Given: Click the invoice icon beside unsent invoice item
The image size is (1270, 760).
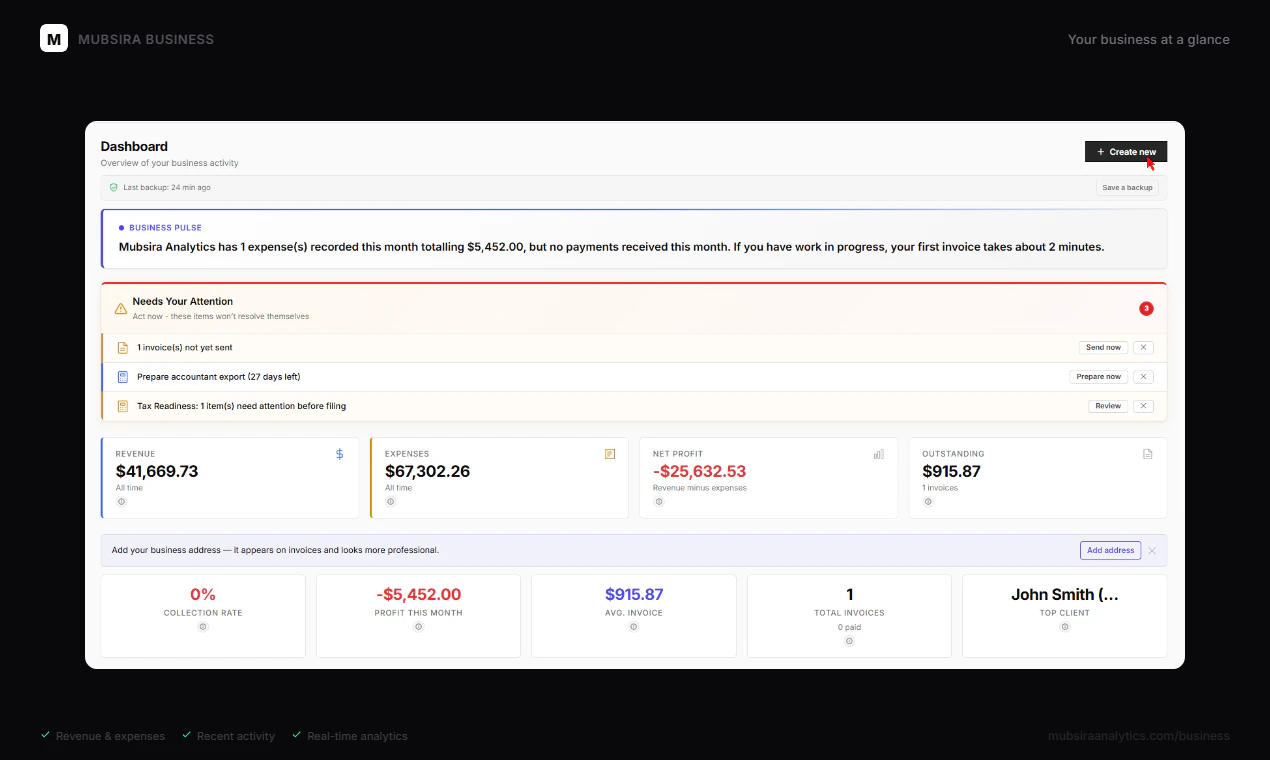Looking at the screenshot, I should tap(124, 347).
